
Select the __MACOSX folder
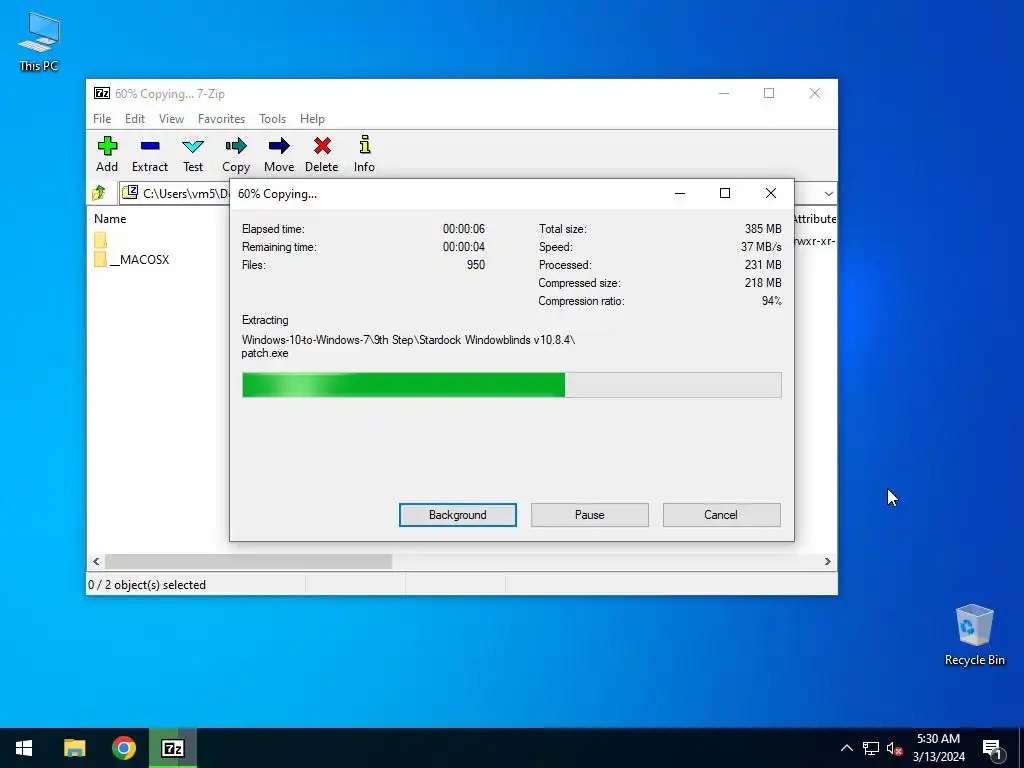click(132, 259)
